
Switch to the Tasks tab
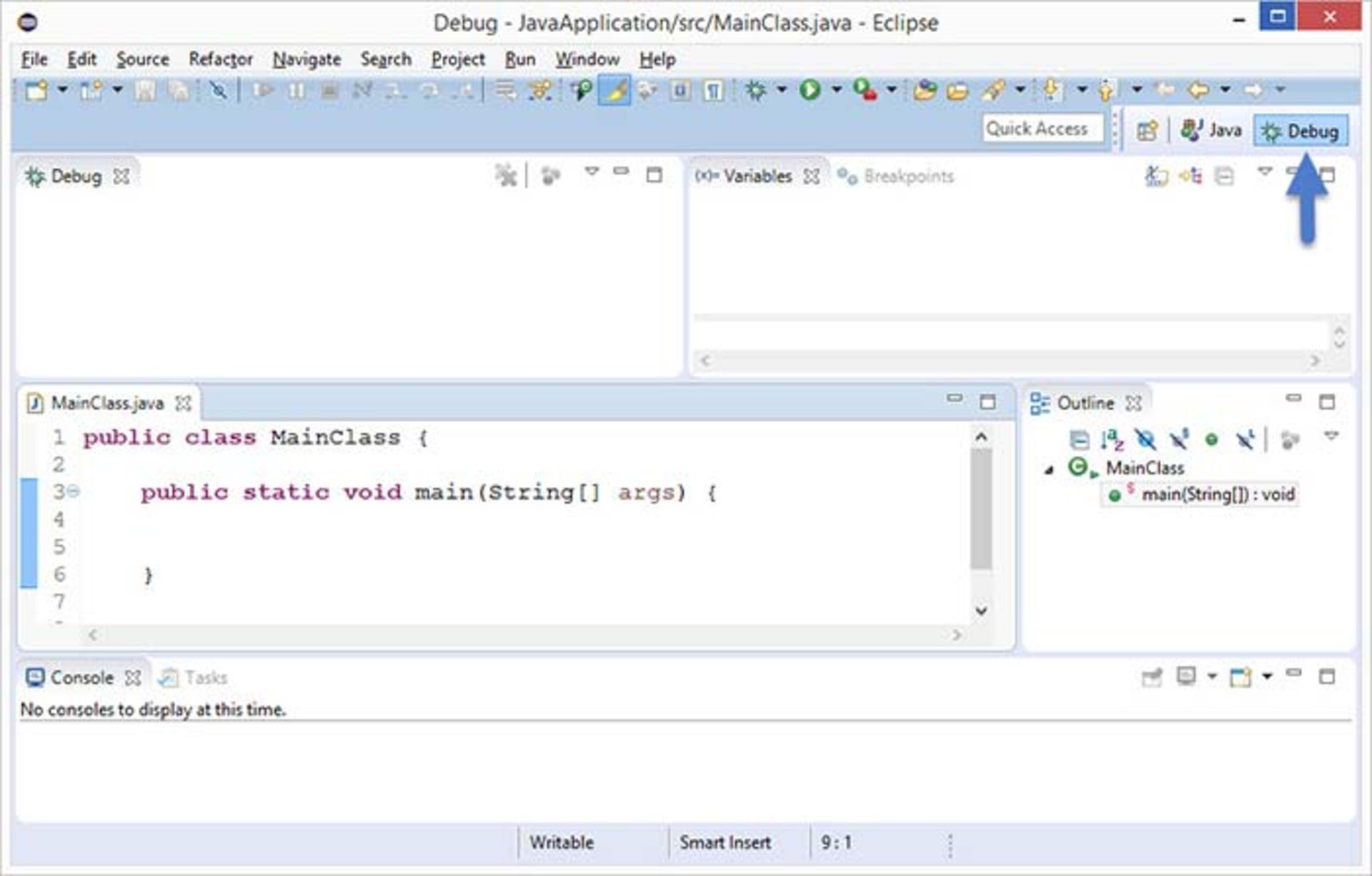(x=193, y=677)
